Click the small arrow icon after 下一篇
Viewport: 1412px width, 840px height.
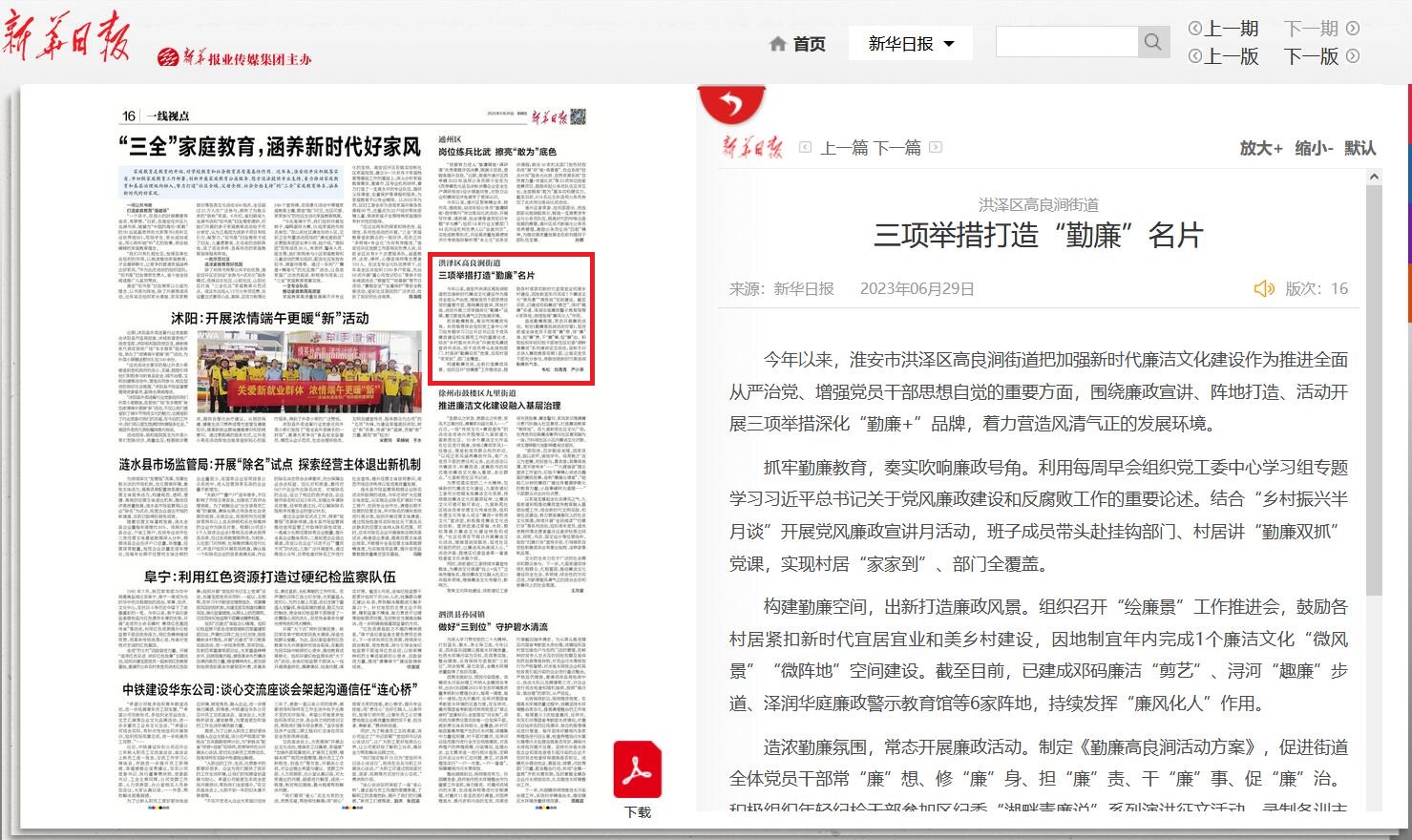pos(936,147)
